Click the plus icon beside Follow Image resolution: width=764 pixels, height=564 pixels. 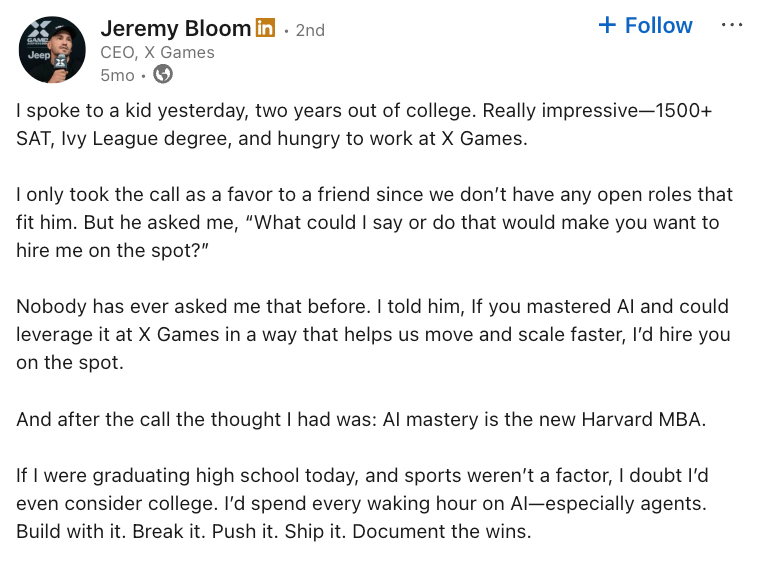click(607, 26)
